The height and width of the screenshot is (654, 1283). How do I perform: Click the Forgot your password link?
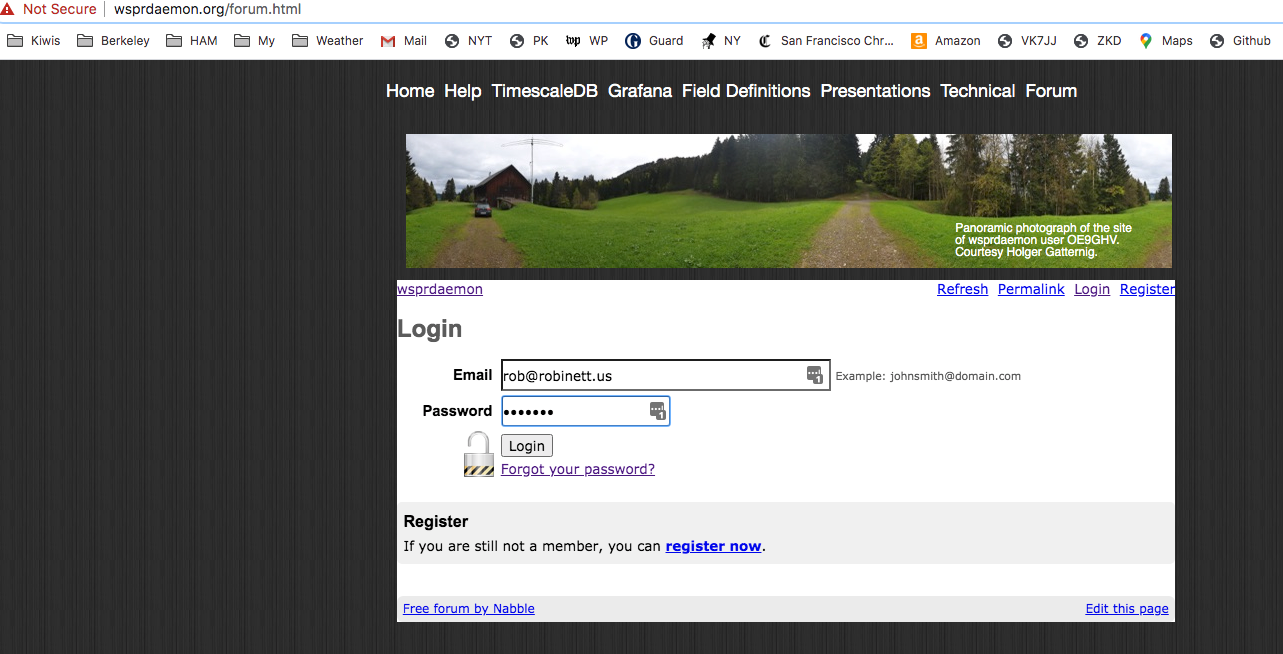[x=578, y=469]
